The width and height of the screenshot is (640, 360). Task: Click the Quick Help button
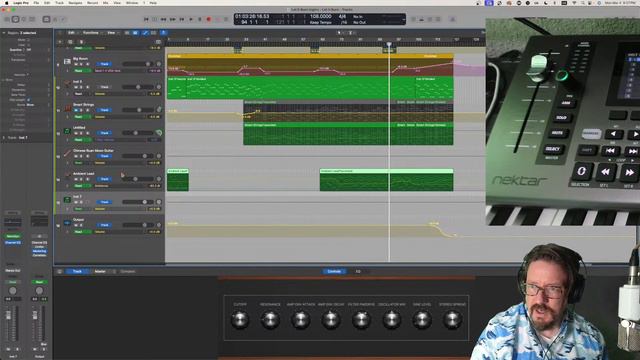[x=24, y=19]
